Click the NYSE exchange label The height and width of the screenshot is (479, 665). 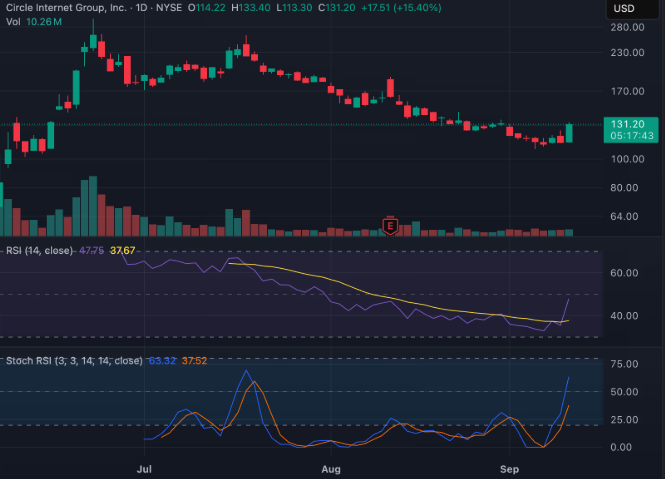pyautogui.click(x=169, y=8)
